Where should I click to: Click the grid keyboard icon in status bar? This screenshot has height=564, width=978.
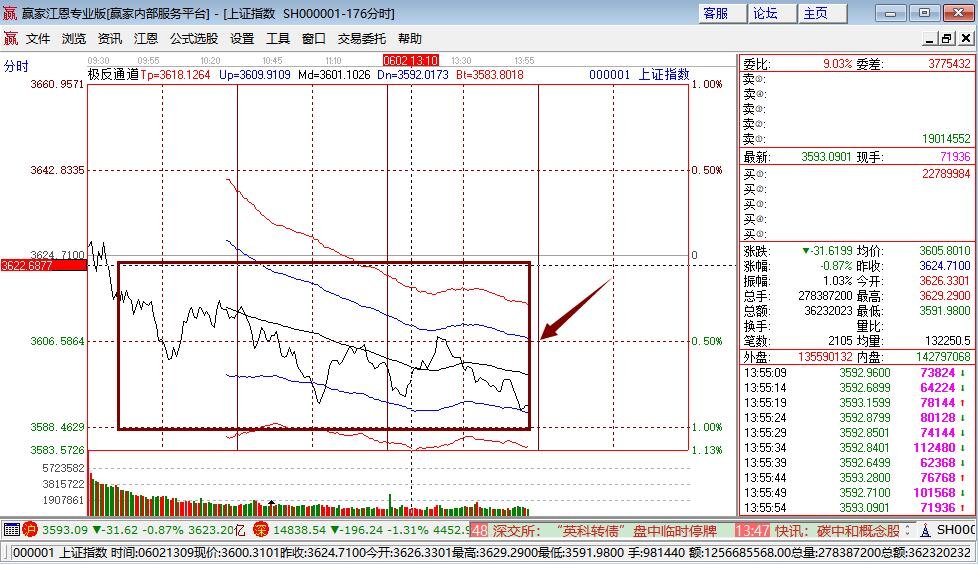tap(11, 530)
